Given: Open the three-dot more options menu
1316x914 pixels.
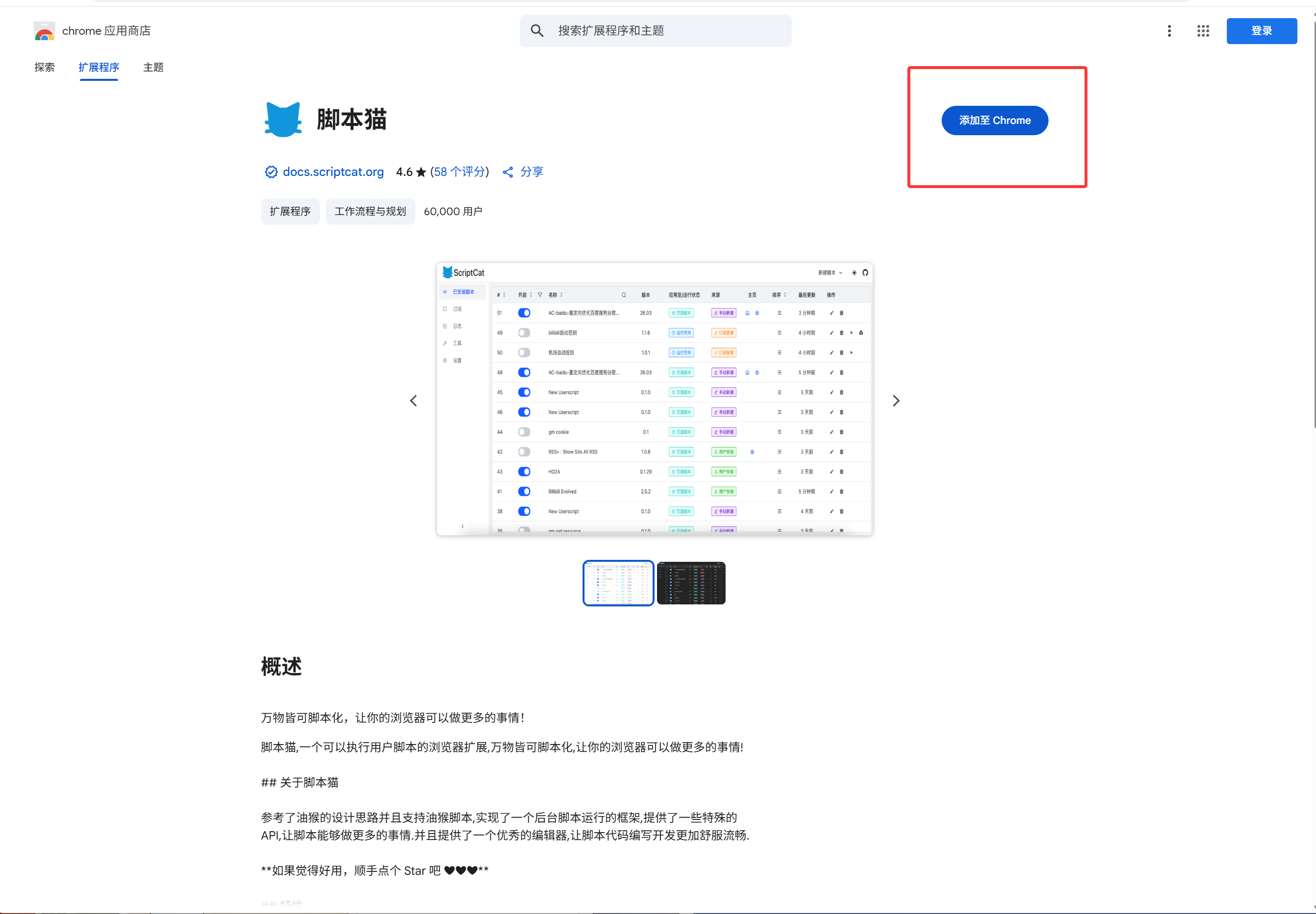Looking at the screenshot, I should pos(1169,31).
